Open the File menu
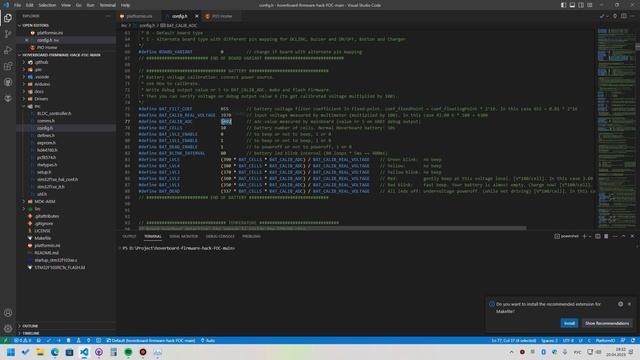Image resolution: width=640 pixels, height=360 pixels. pos(17,5)
